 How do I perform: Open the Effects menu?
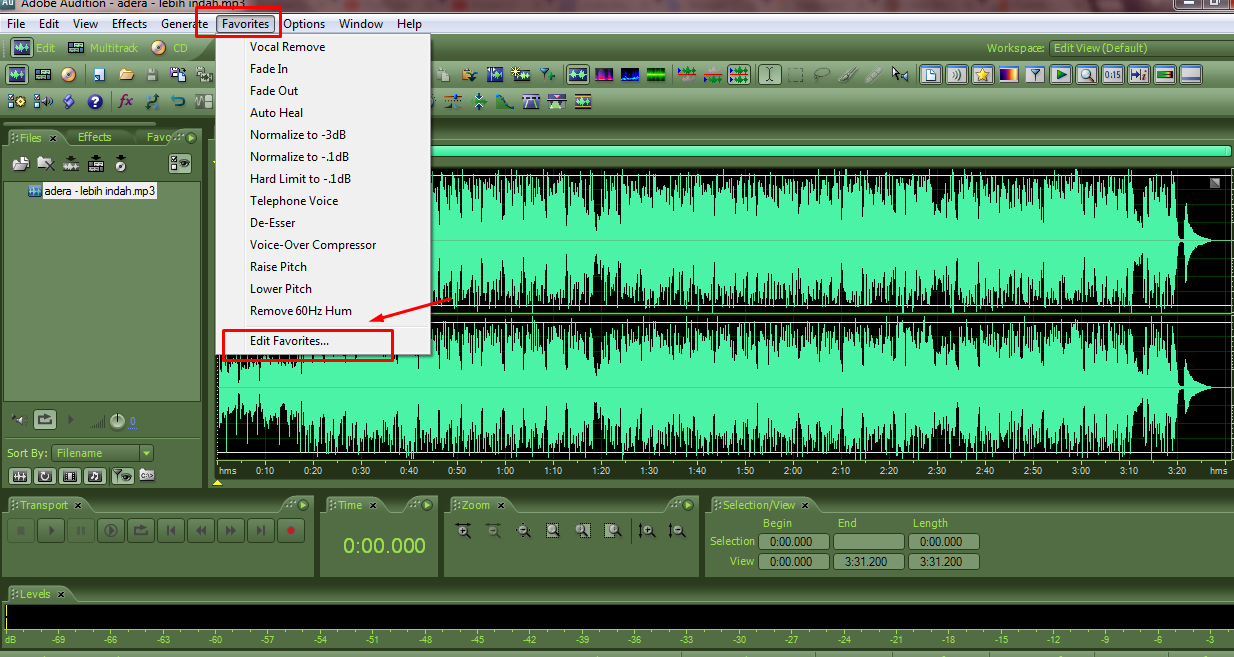tap(129, 24)
